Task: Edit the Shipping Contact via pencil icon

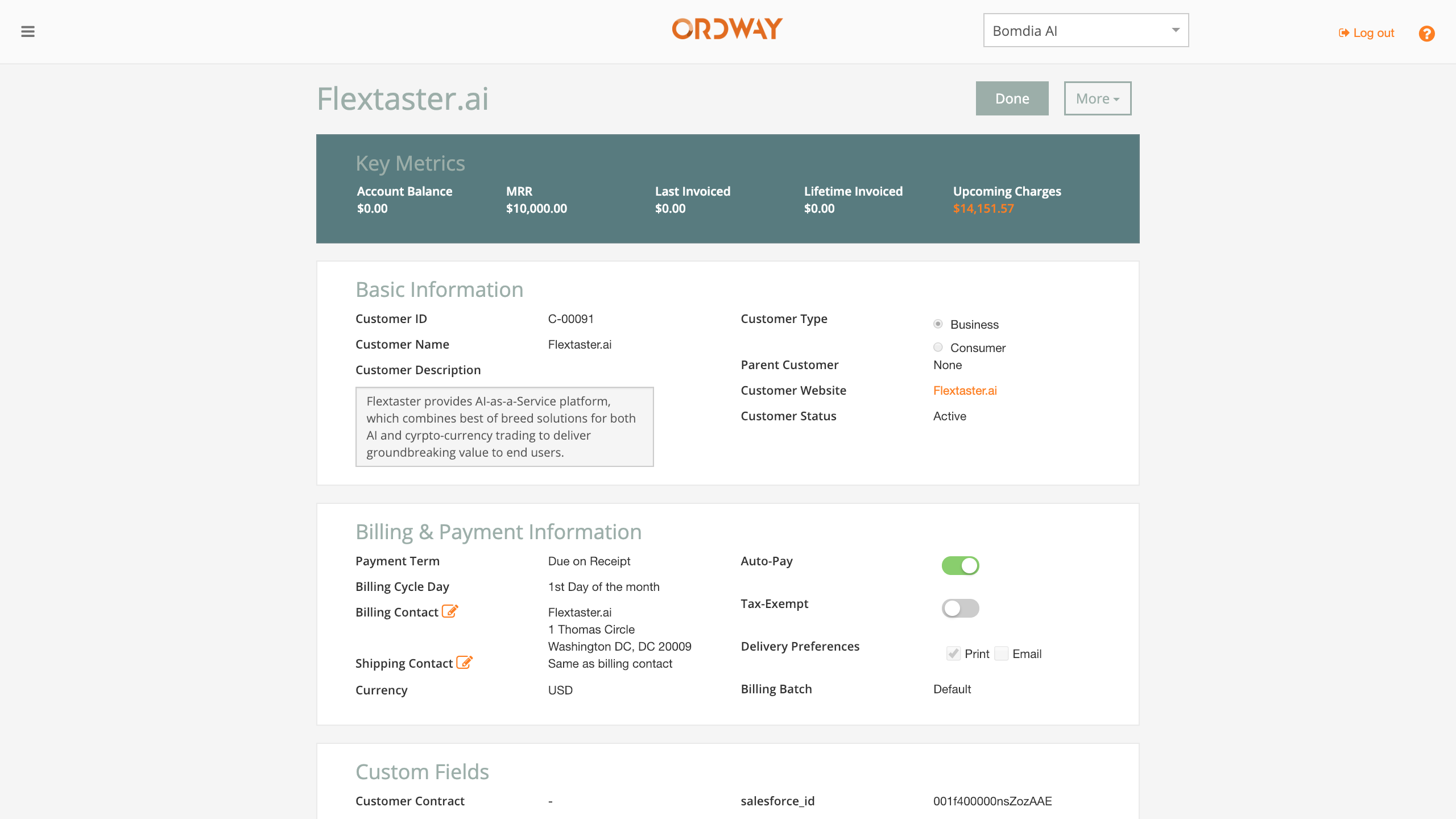Action: (x=464, y=663)
